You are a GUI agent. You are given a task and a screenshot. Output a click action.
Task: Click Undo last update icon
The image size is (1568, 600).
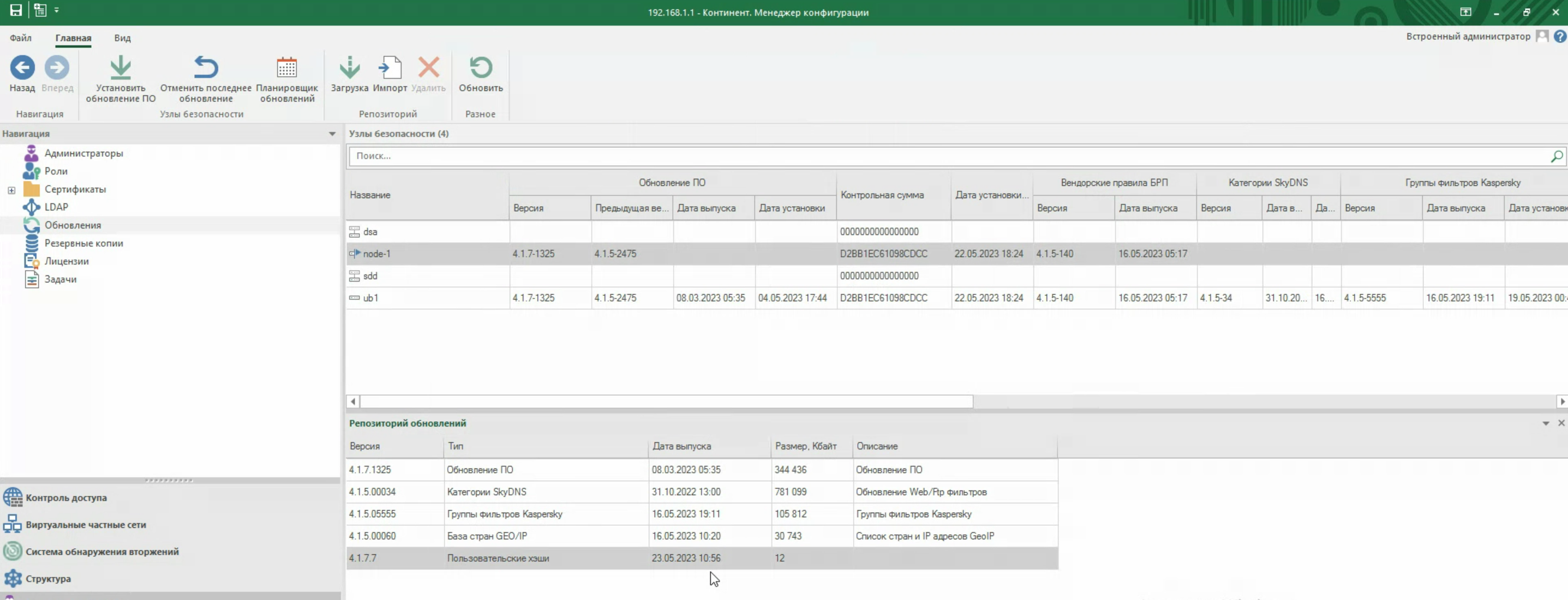206,68
